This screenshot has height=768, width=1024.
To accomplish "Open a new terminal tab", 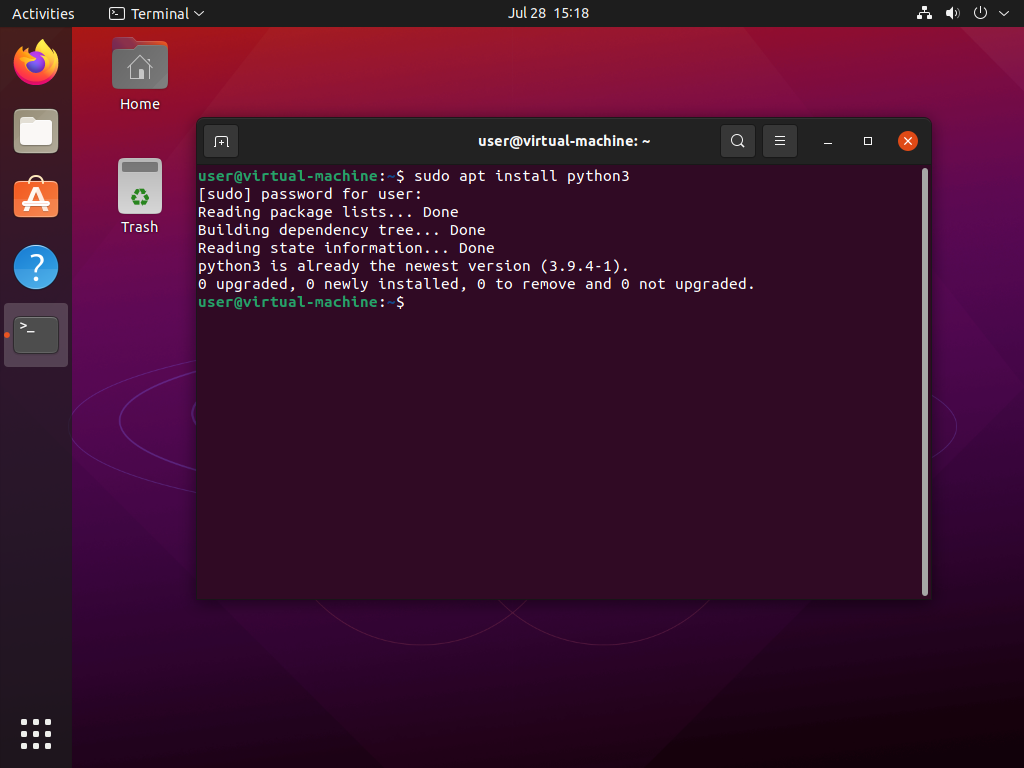I will (x=221, y=141).
